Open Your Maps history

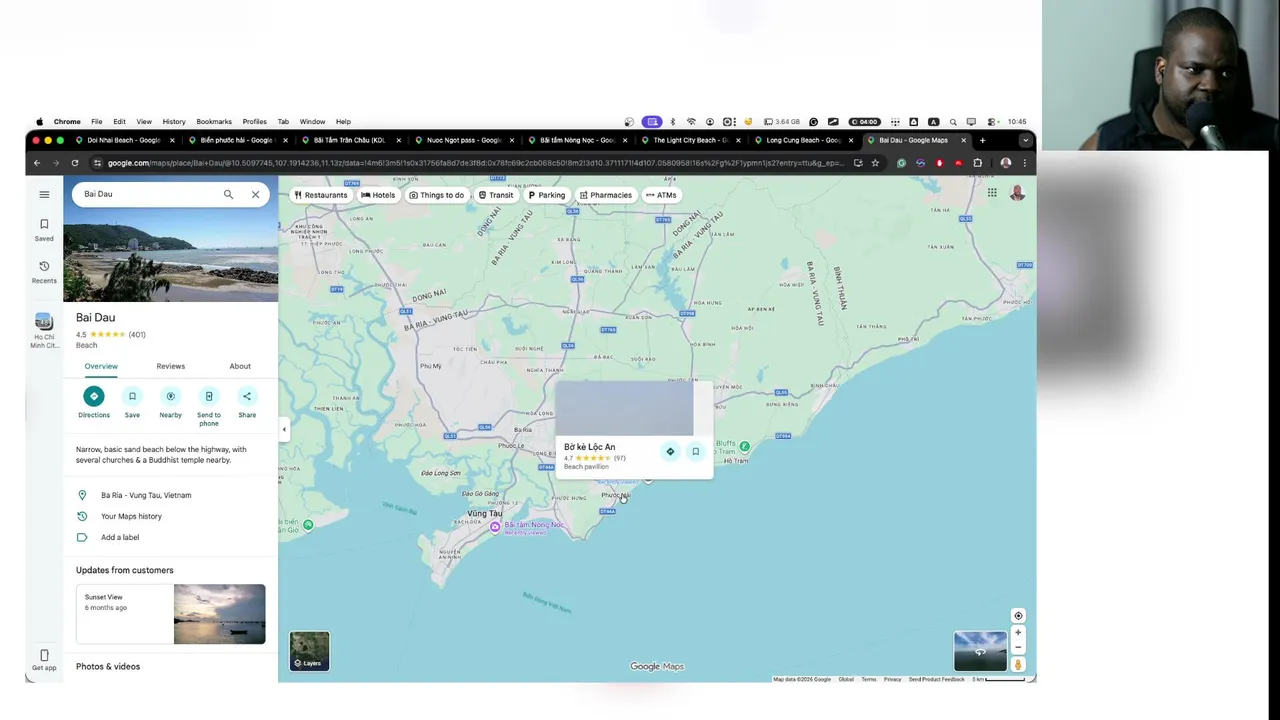tap(171, 516)
